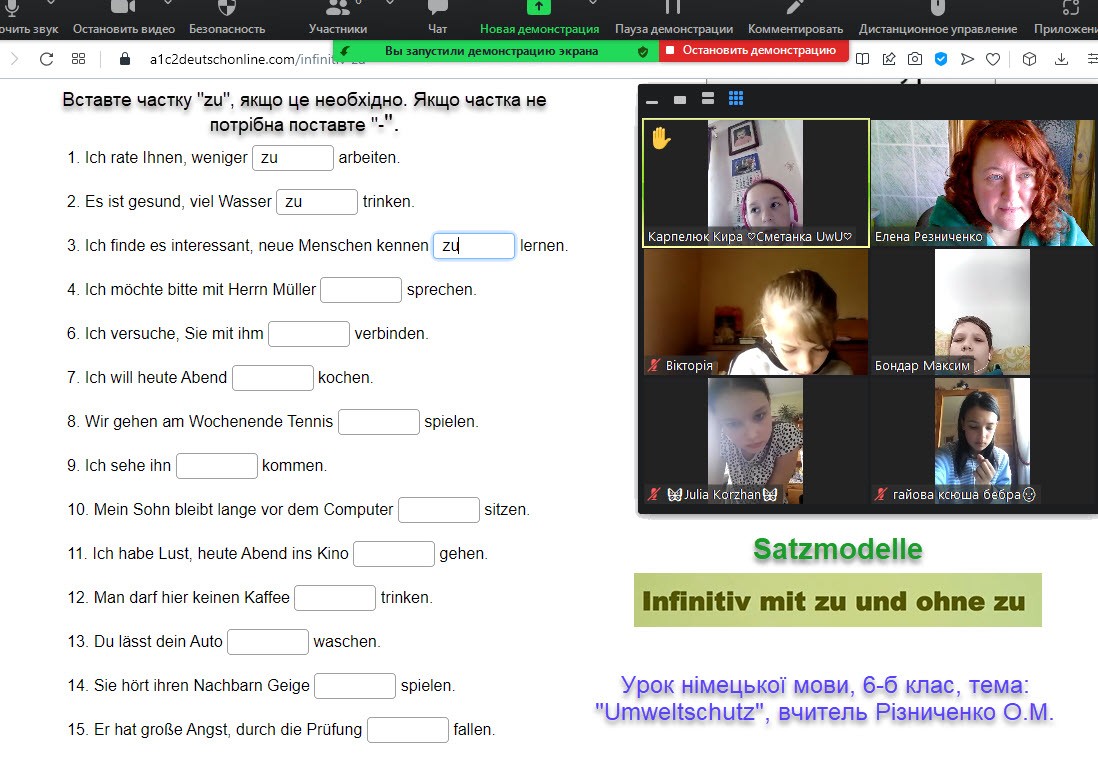Click the browser download icon

click(x=1061, y=59)
